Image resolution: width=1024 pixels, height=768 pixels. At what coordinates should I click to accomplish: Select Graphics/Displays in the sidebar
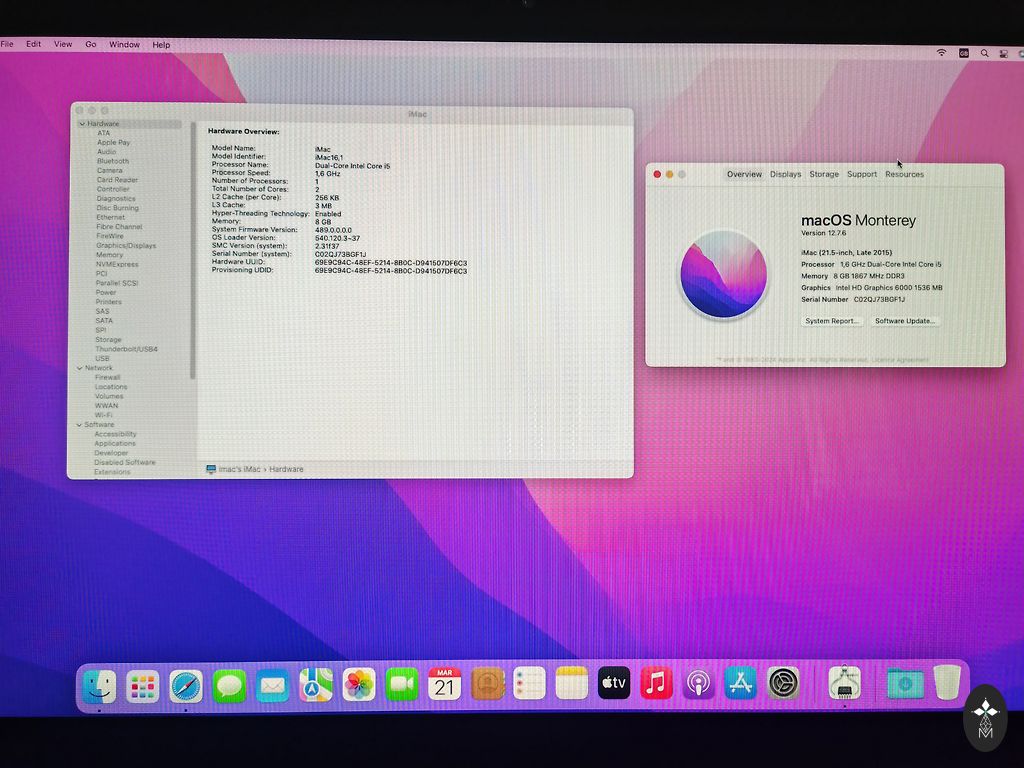pyautogui.click(x=126, y=246)
